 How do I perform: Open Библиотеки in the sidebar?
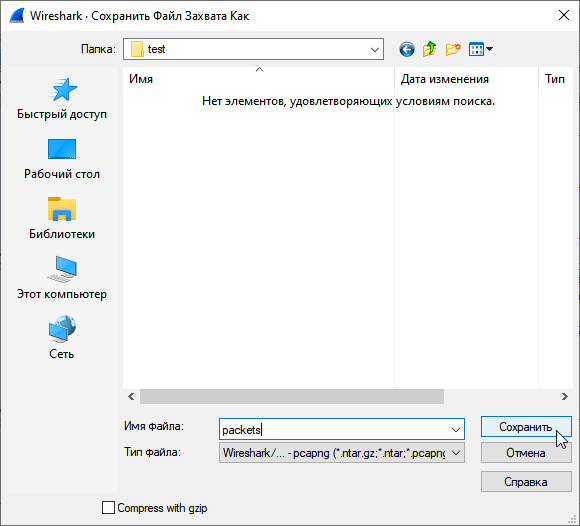(x=62, y=218)
